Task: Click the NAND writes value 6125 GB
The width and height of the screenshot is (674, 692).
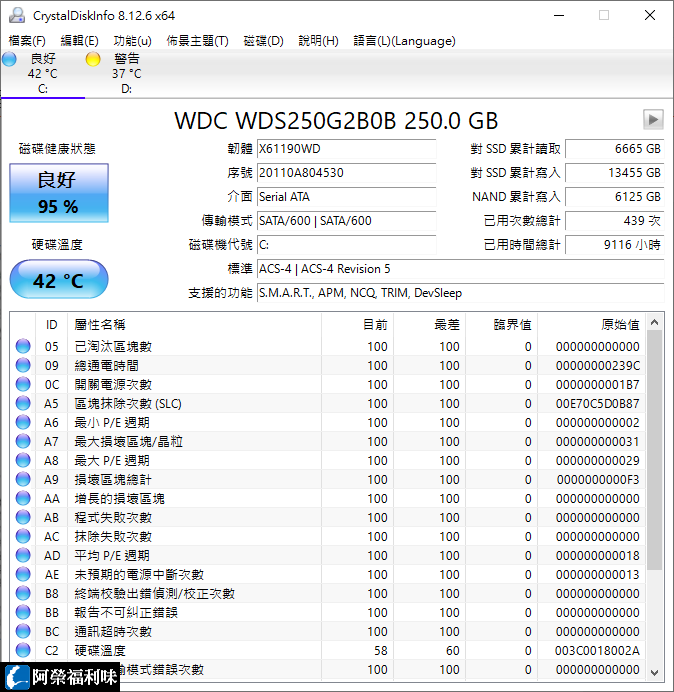Action: (x=614, y=196)
